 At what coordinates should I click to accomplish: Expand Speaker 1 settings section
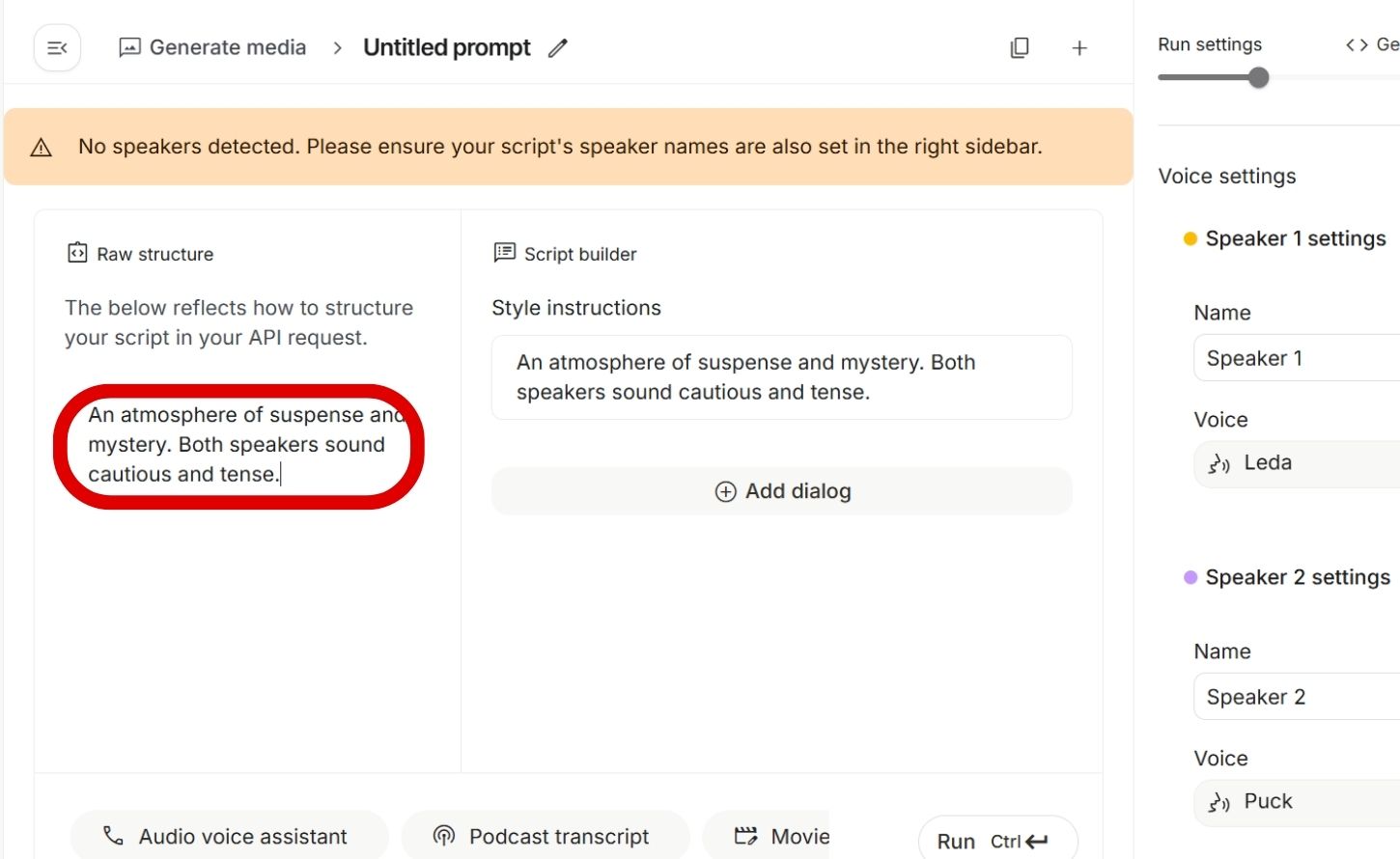coord(1294,238)
